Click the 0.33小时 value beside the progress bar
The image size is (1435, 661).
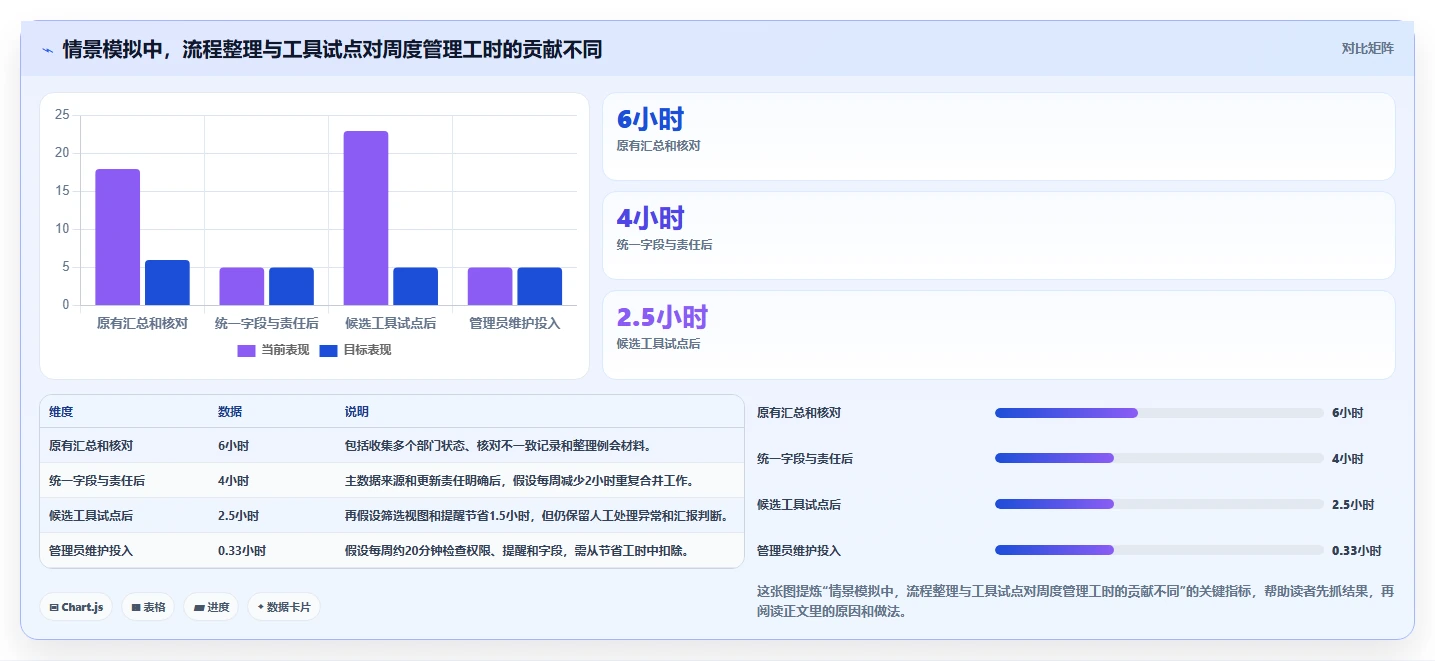point(1357,551)
